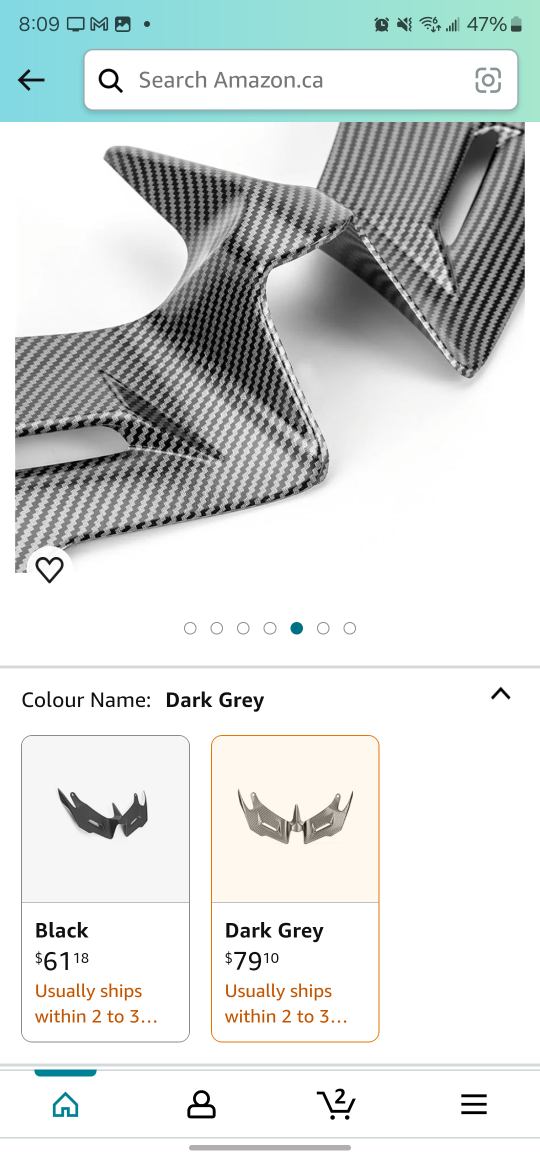The height and width of the screenshot is (1158, 540).
Task: Open hamburger menu icon
Action: [474, 1105]
